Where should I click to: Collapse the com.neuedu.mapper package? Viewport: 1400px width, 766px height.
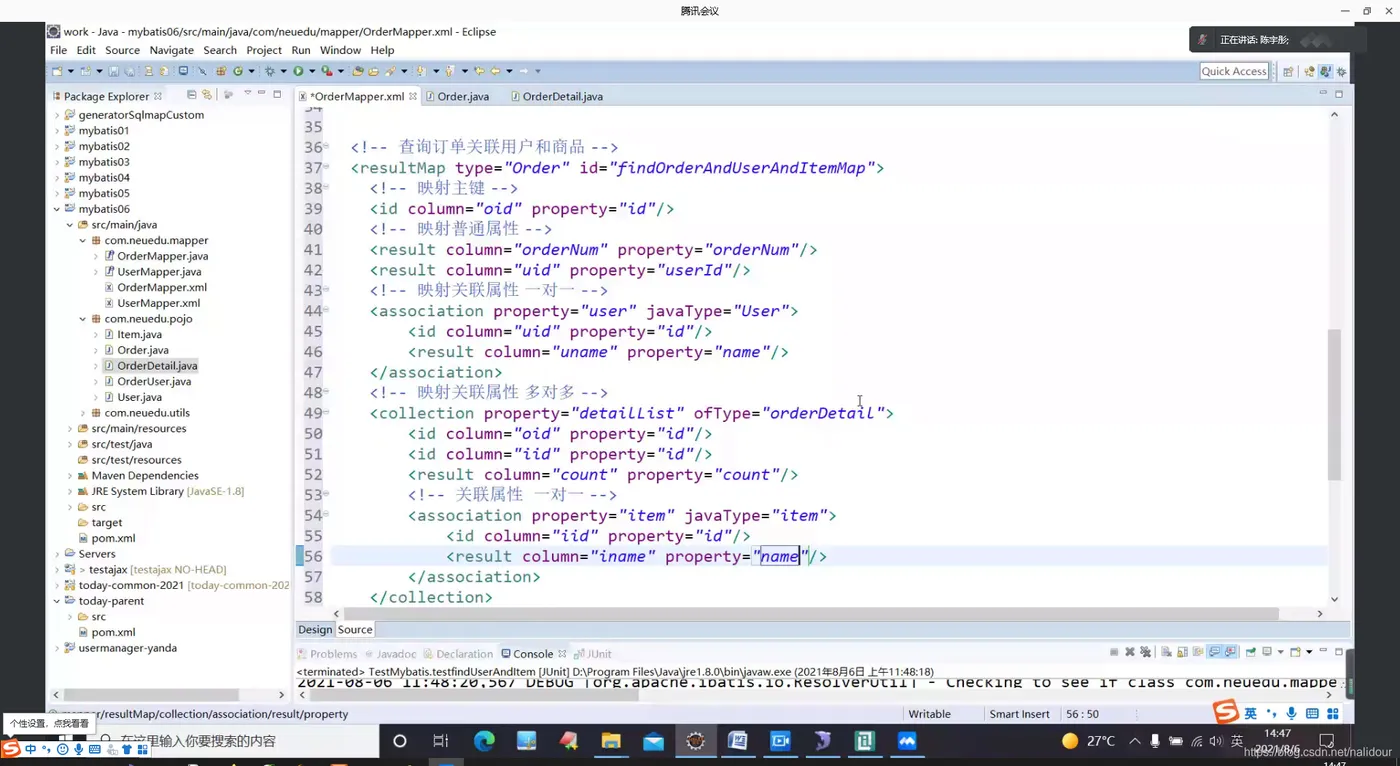pos(83,240)
